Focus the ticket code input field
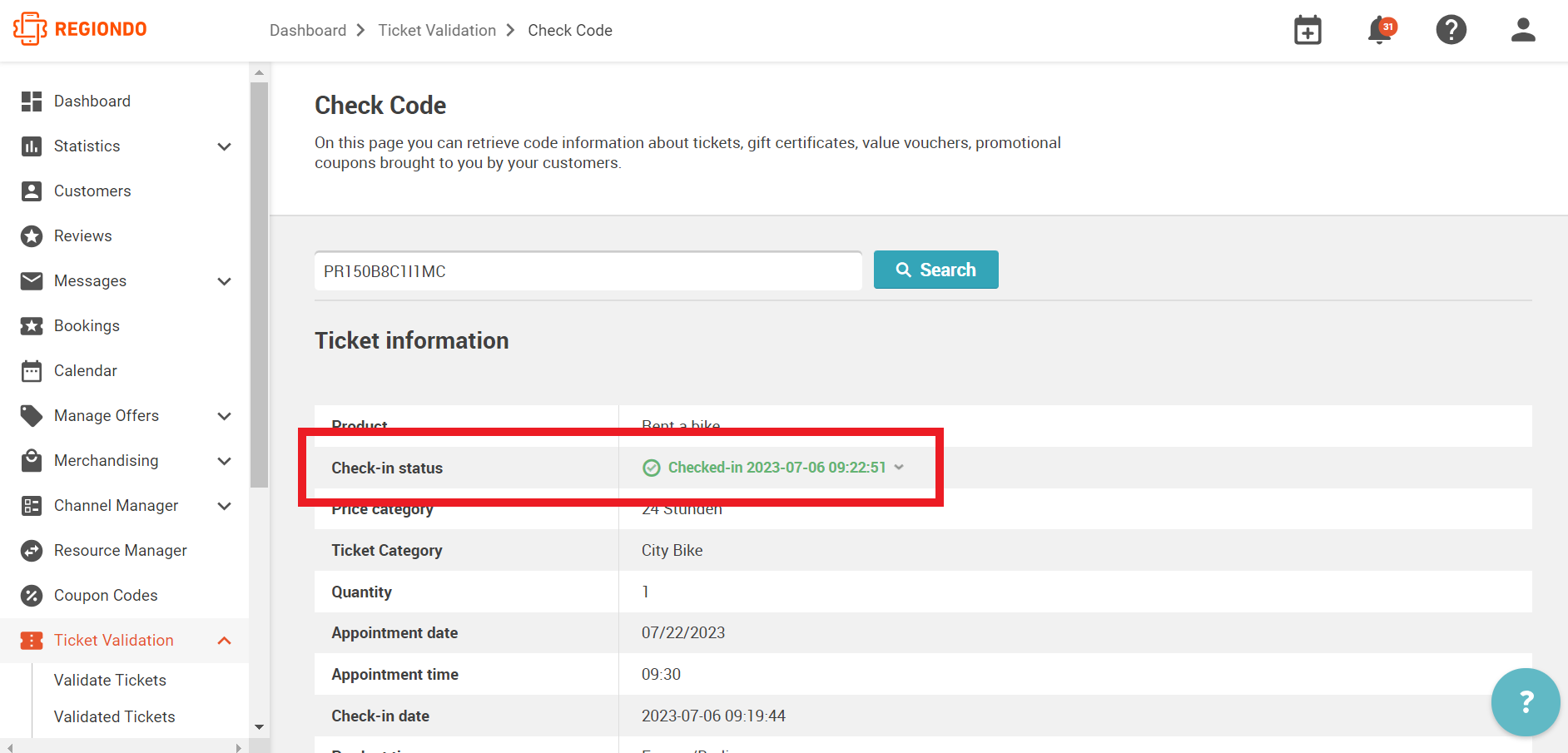The image size is (1568, 753). pos(588,271)
